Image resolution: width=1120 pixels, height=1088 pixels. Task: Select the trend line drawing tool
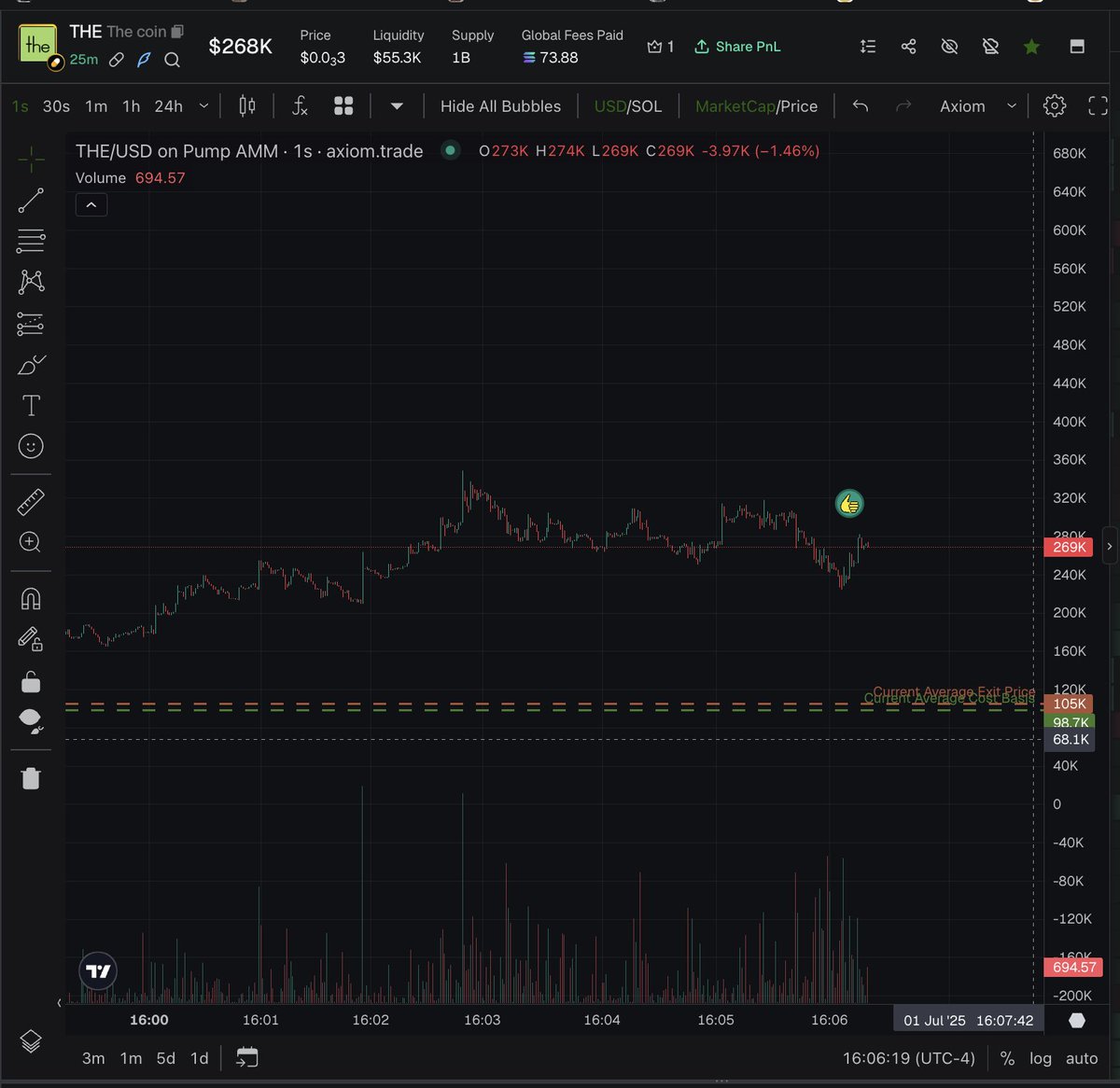[31, 200]
